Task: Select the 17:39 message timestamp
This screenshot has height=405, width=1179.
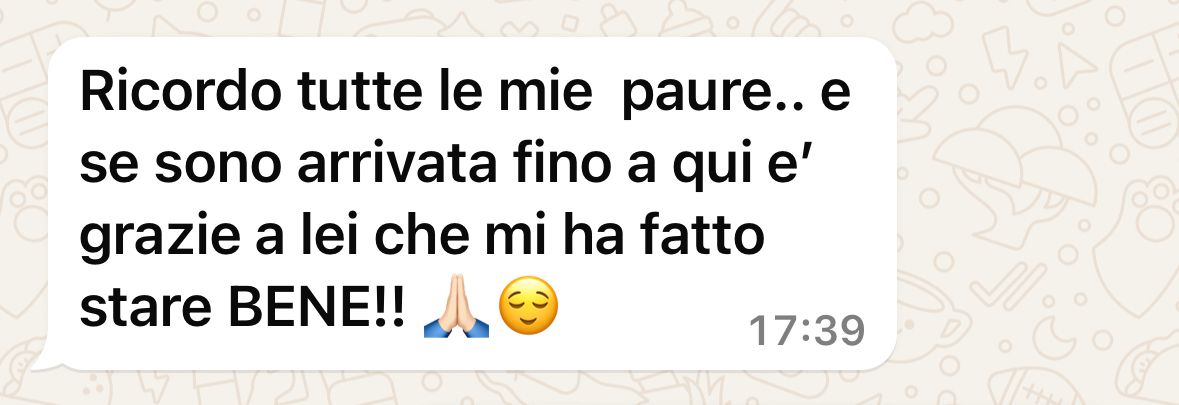Action: (808, 331)
